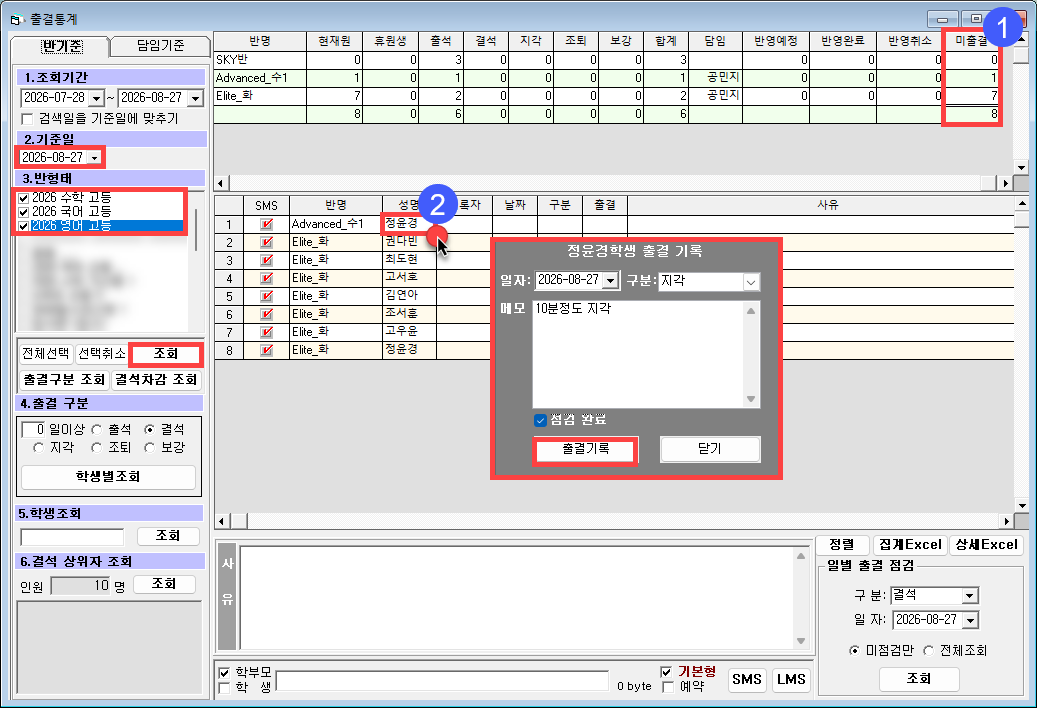
Task: Toggle SMS checkbox for row 4 고서호
Action: [x=267, y=278]
